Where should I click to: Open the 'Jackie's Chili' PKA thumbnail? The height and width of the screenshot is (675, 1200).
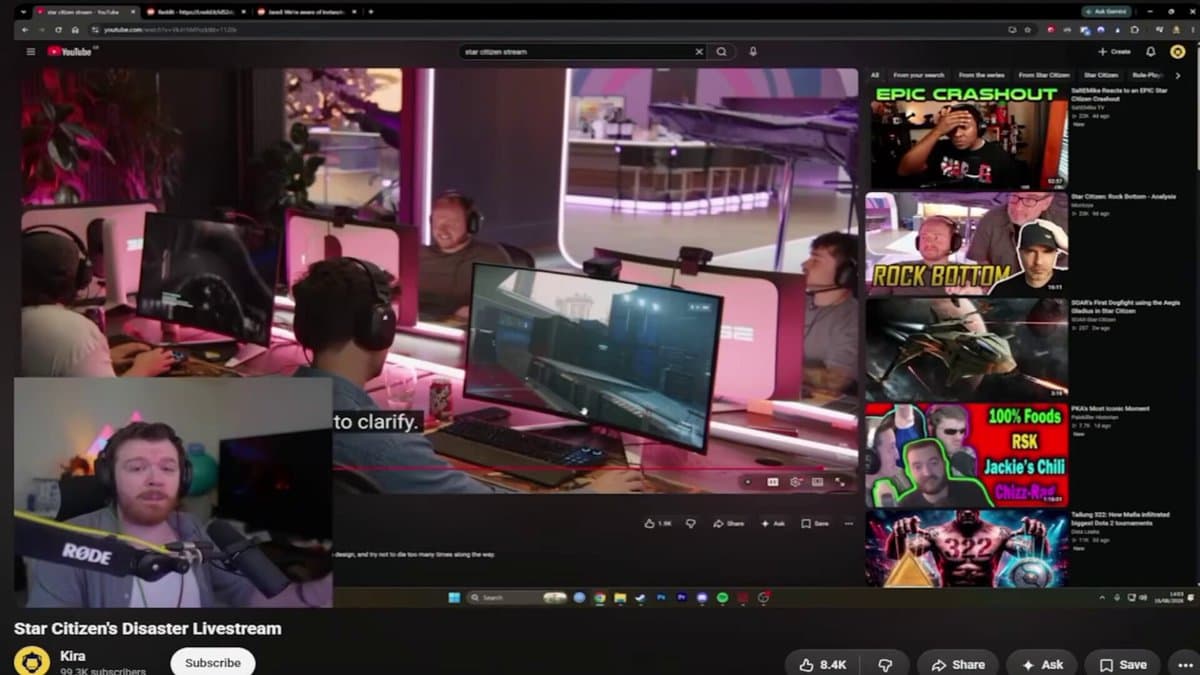(966, 455)
